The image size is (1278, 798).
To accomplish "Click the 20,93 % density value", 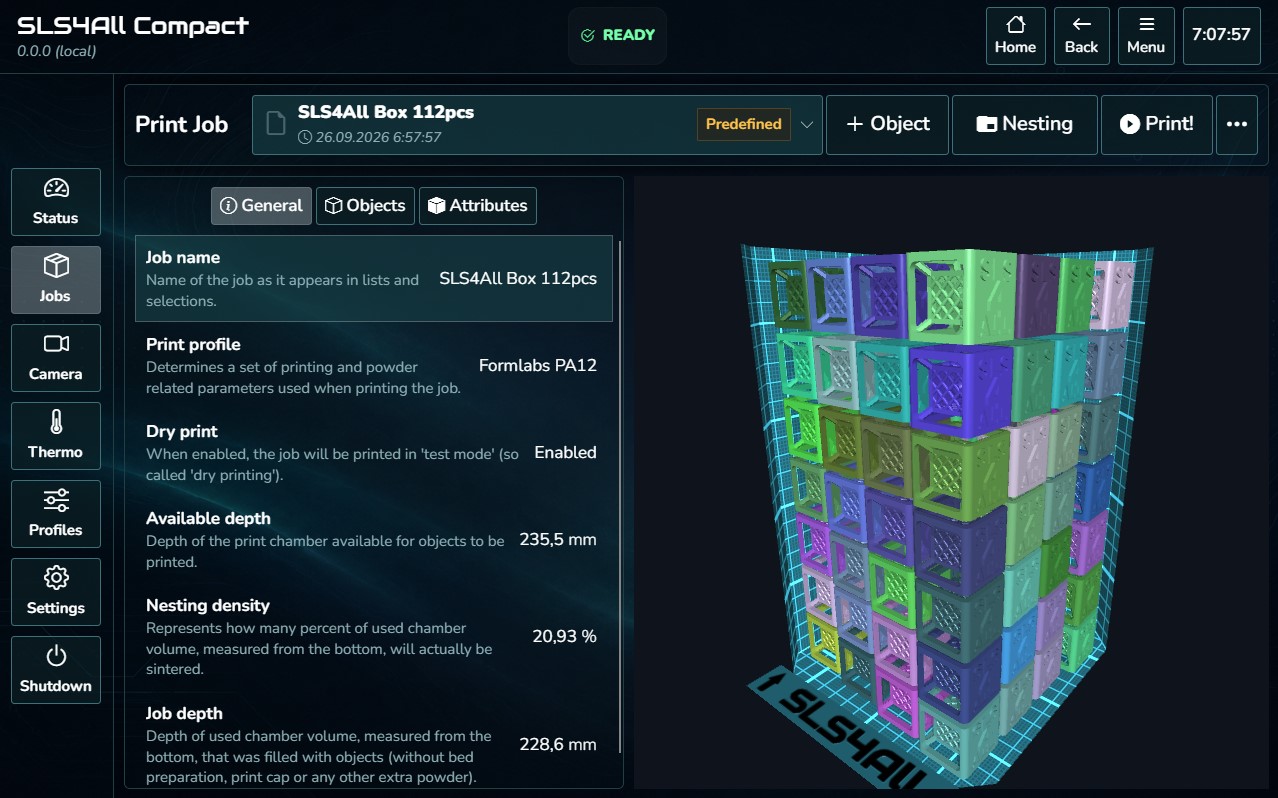I will point(565,637).
